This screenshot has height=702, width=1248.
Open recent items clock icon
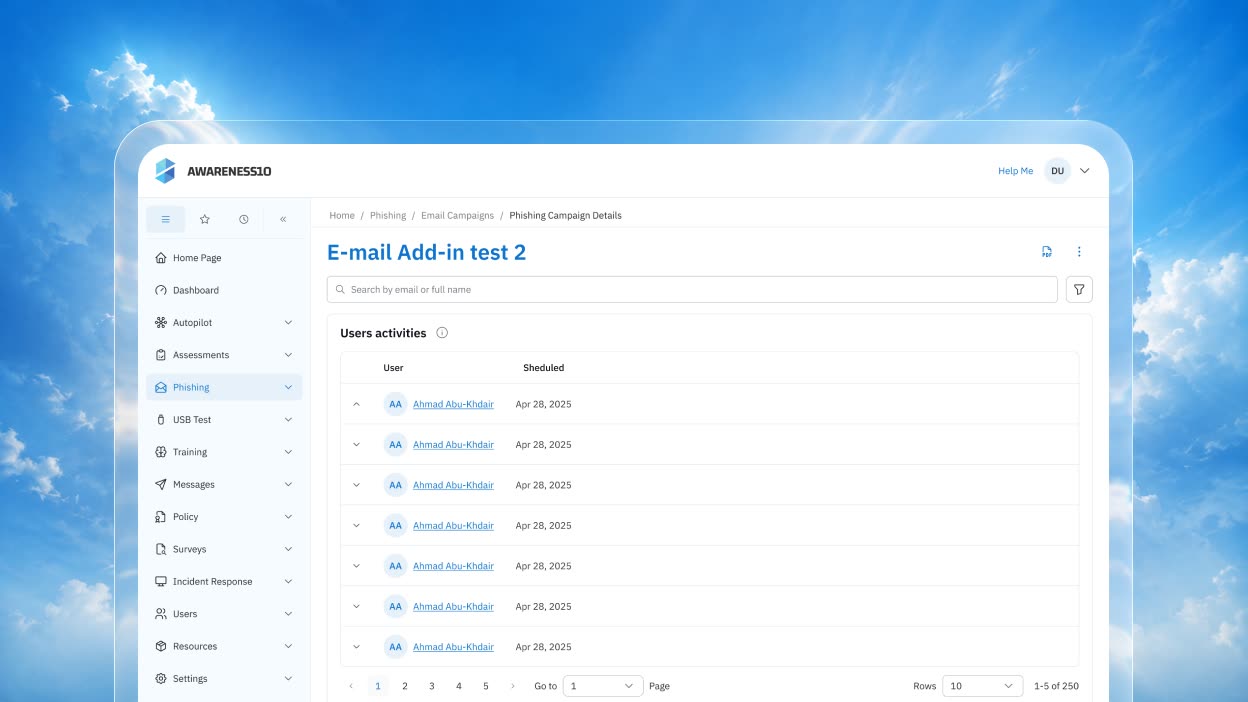(x=244, y=219)
